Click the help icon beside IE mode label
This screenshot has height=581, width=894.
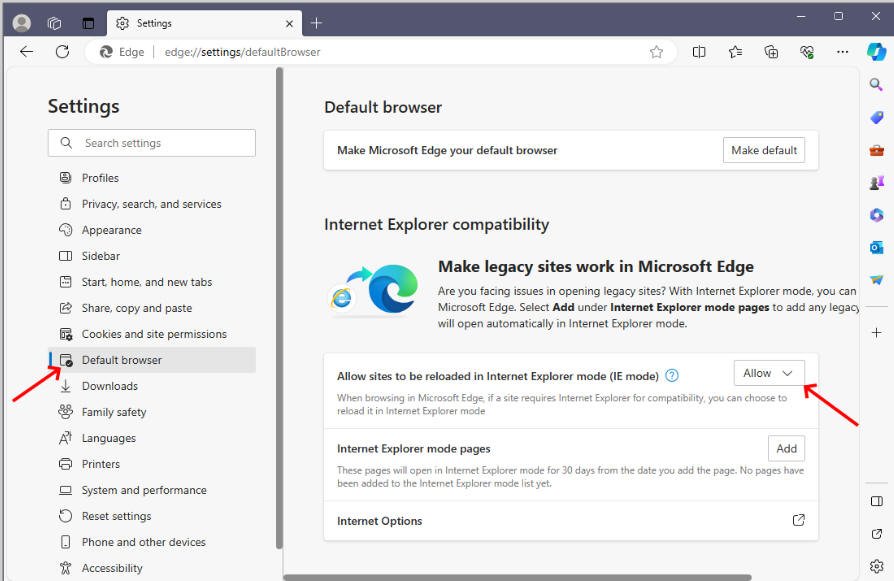click(672, 376)
